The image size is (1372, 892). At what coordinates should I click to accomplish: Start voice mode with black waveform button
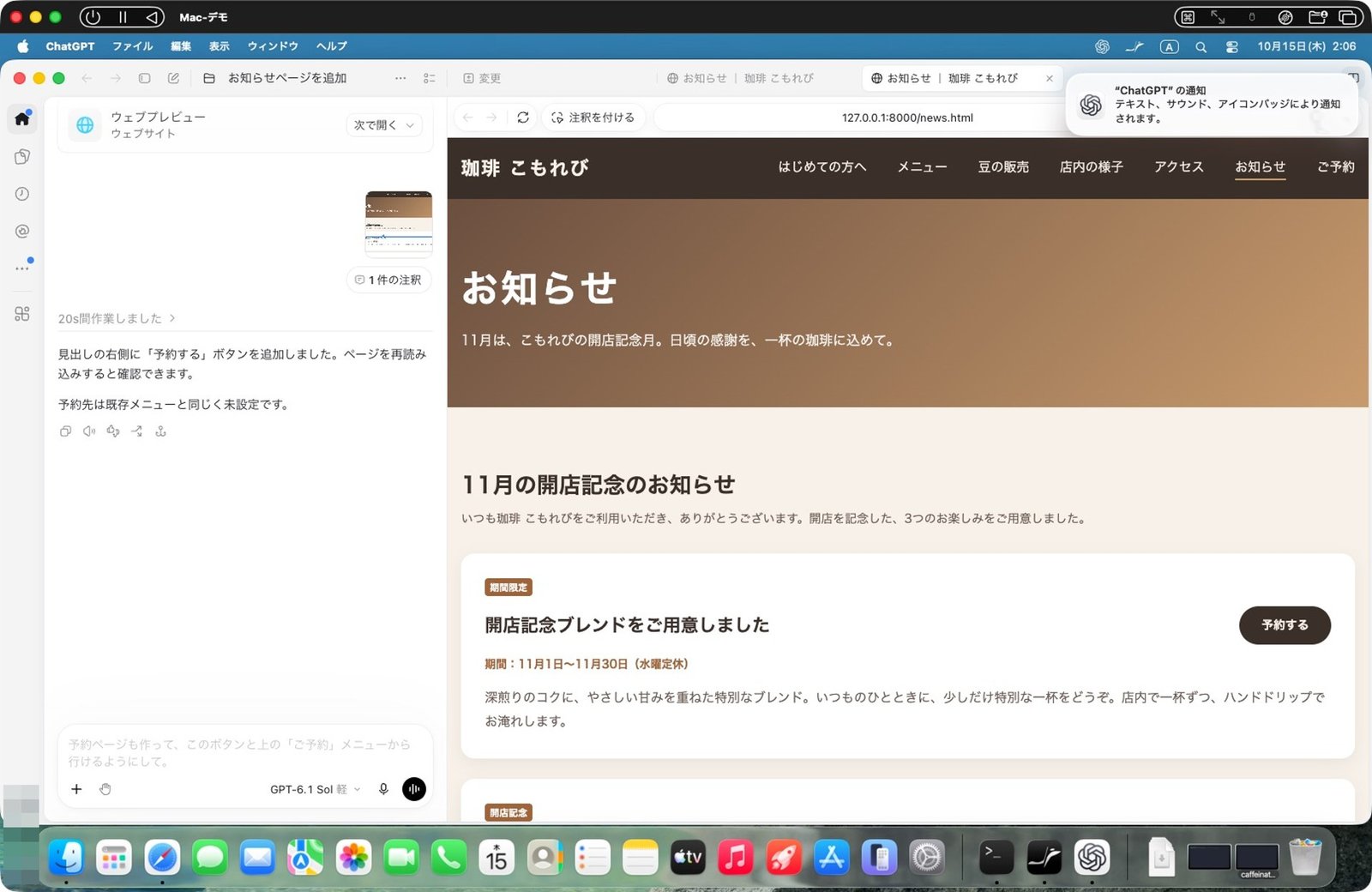(414, 789)
